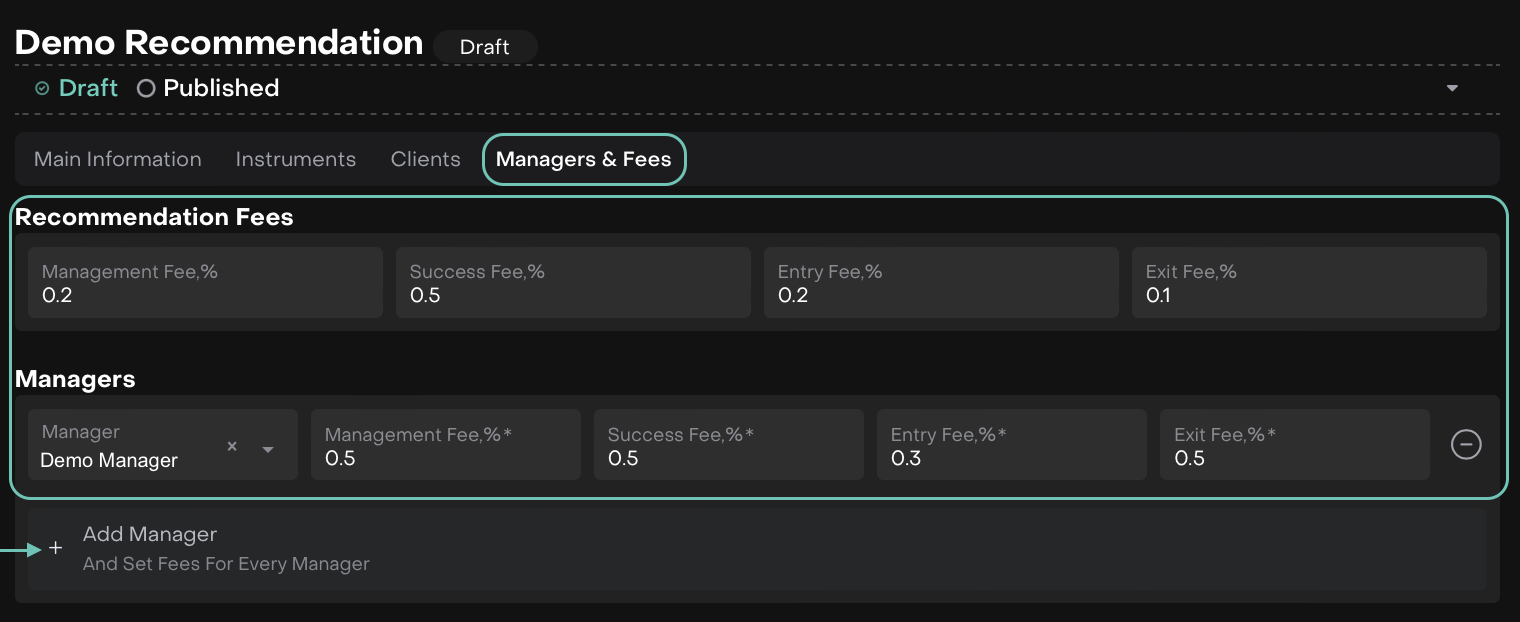Click the Draft badge next to title
The image size is (1520, 622).
click(x=485, y=46)
